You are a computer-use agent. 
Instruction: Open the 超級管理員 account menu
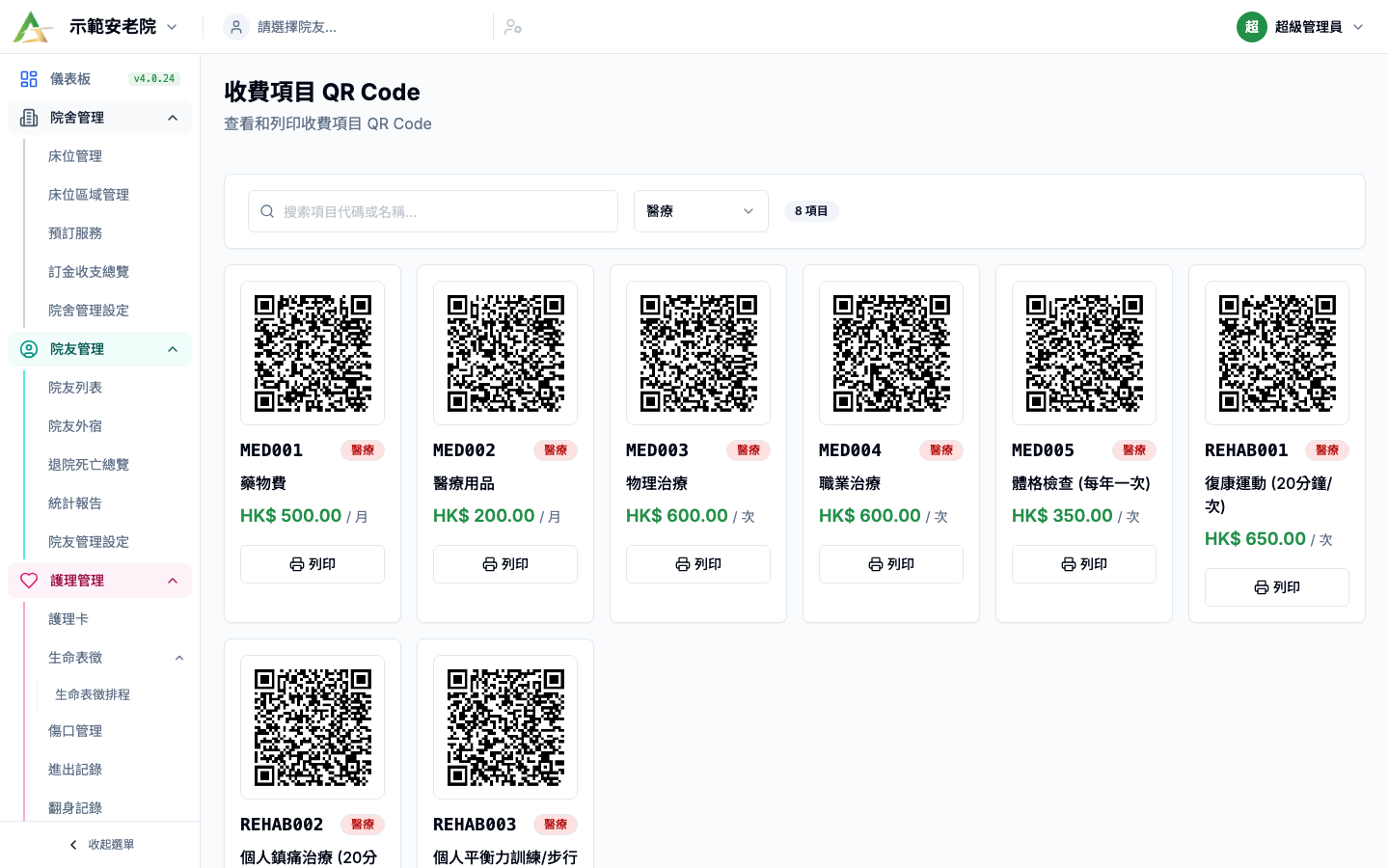(1299, 27)
